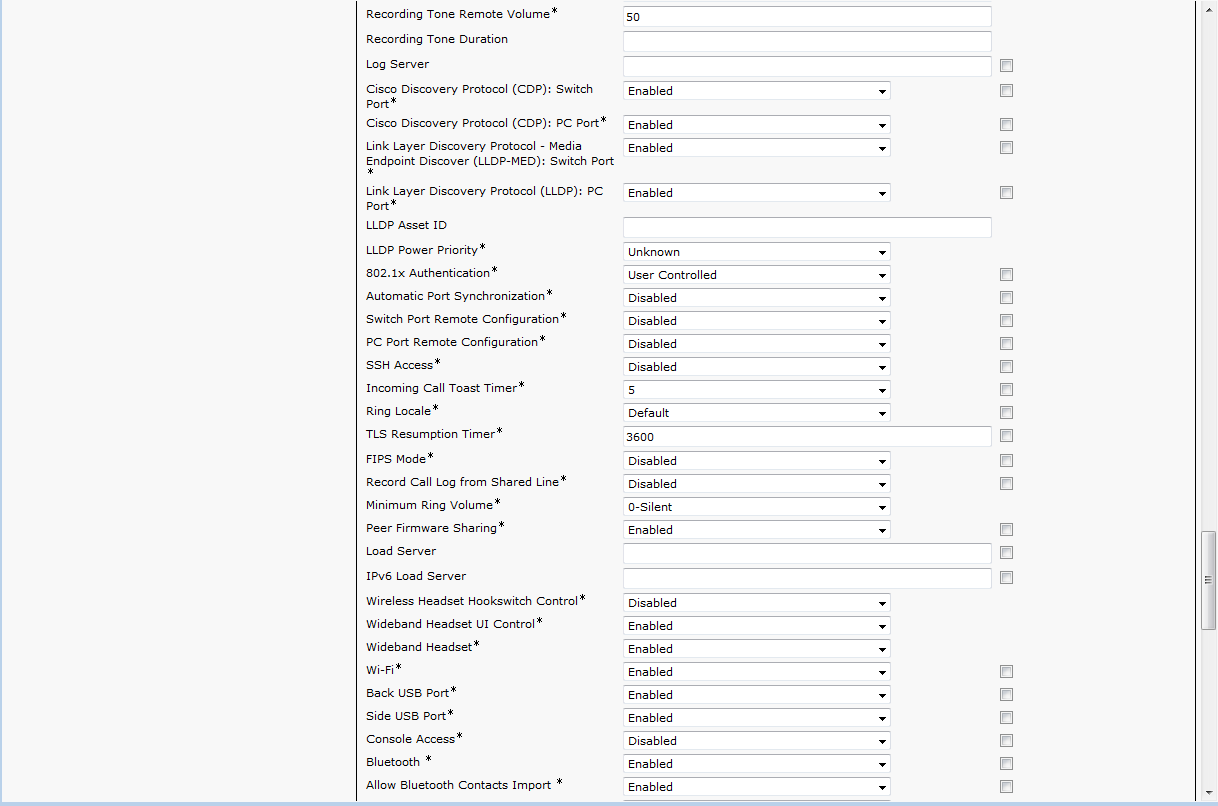Click the TLS Resumption Timer text field
The width and height of the screenshot is (1218, 806).
pos(806,437)
